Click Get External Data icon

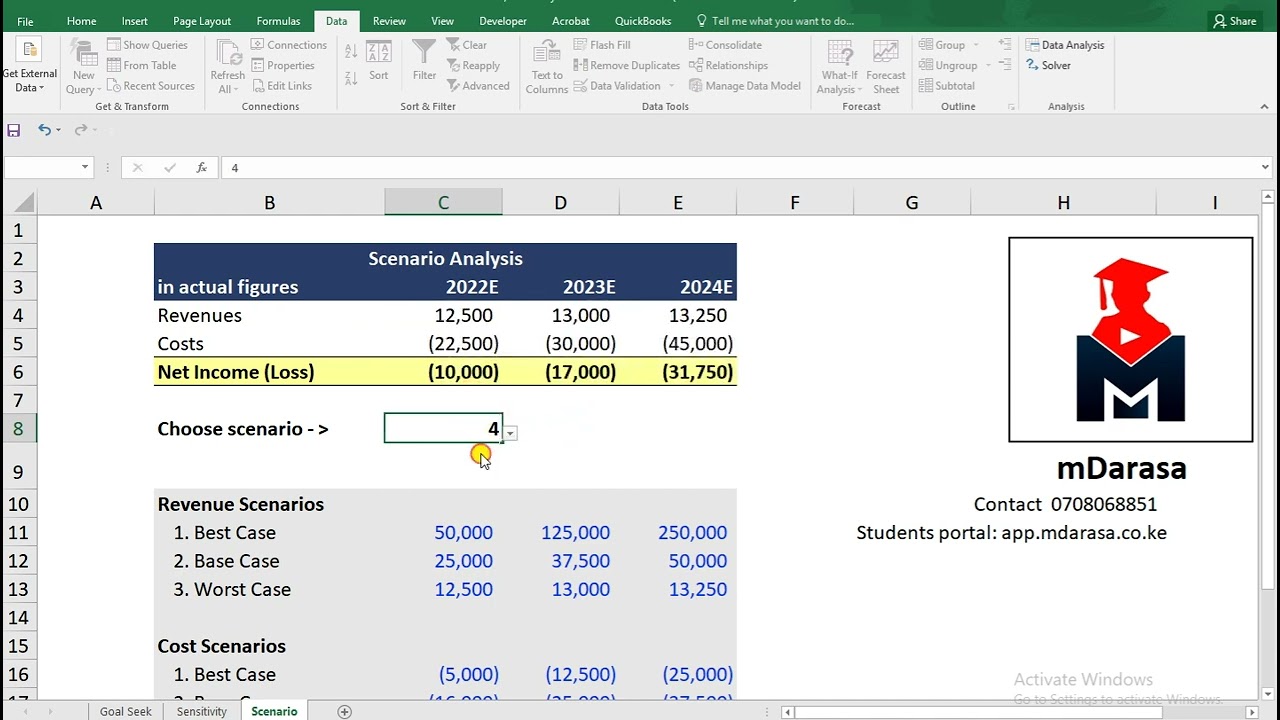pyautogui.click(x=29, y=66)
